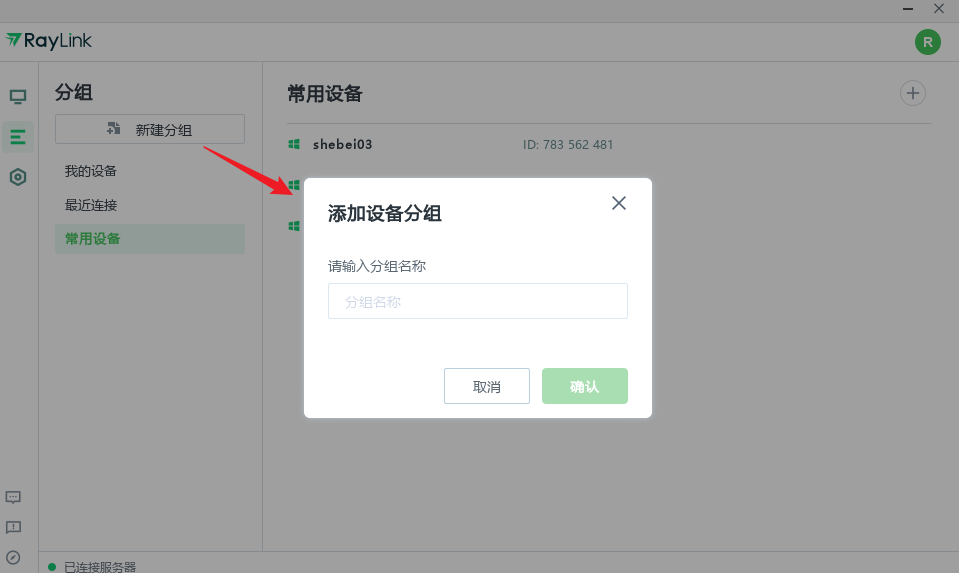The image size is (959, 573).
Task: Click 取消 in the dialog
Action: [487, 386]
